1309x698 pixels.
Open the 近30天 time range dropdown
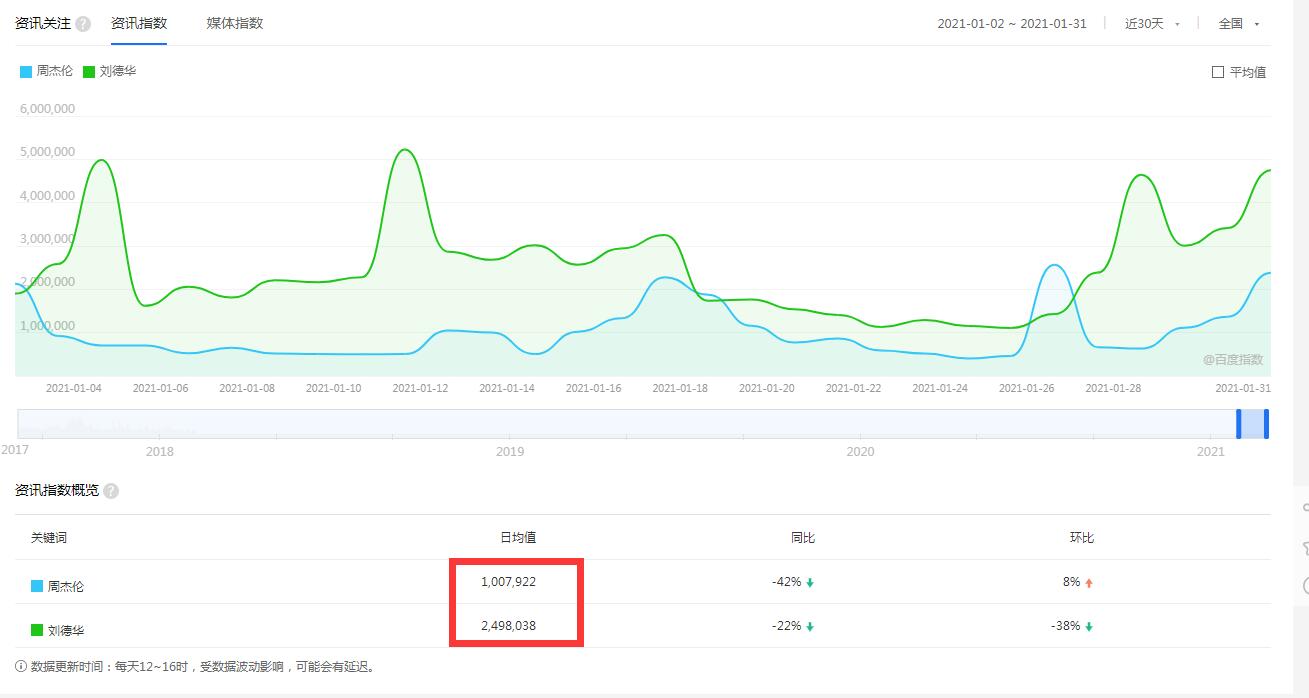pos(1152,24)
